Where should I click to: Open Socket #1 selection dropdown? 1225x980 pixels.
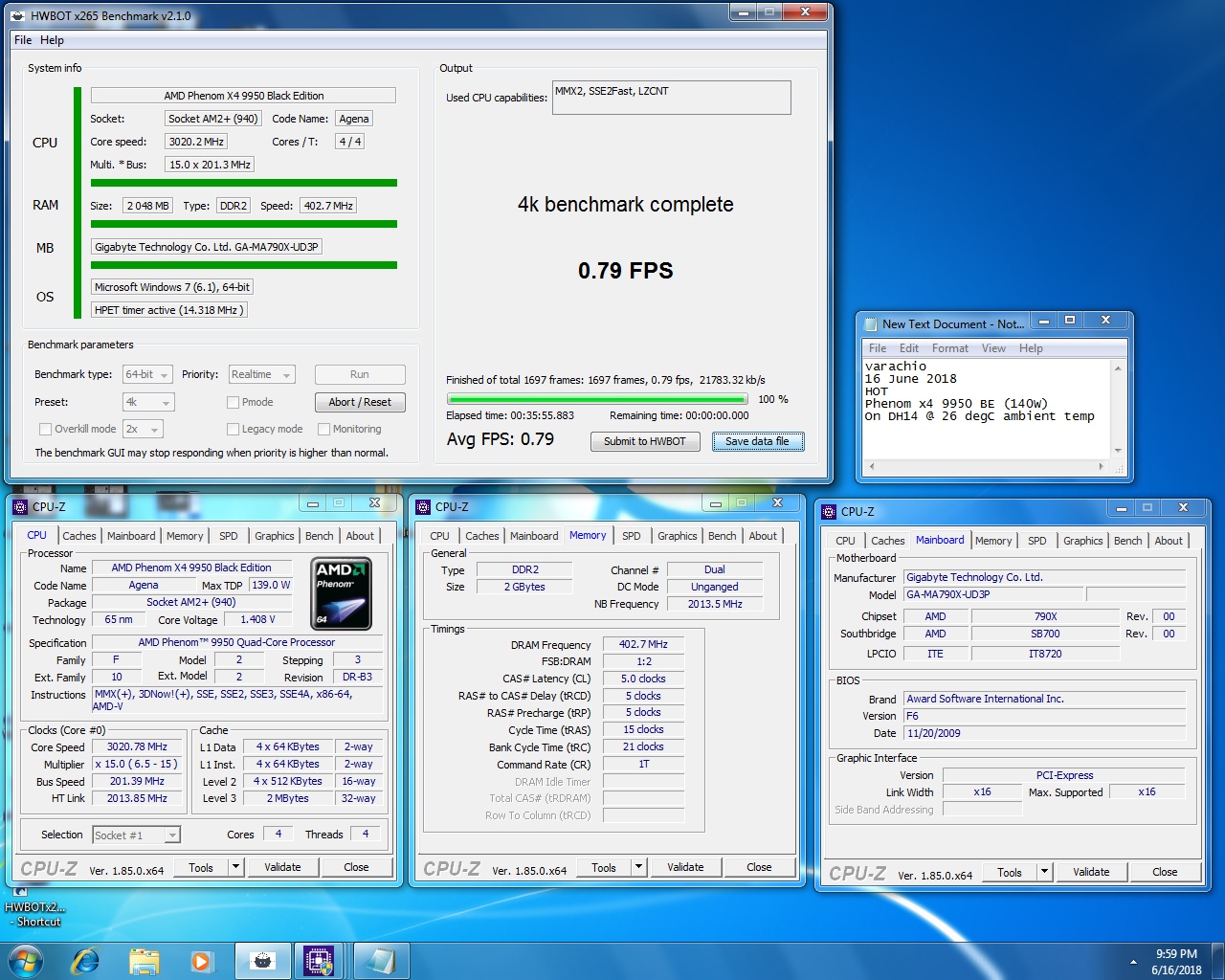[x=136, y=835]
